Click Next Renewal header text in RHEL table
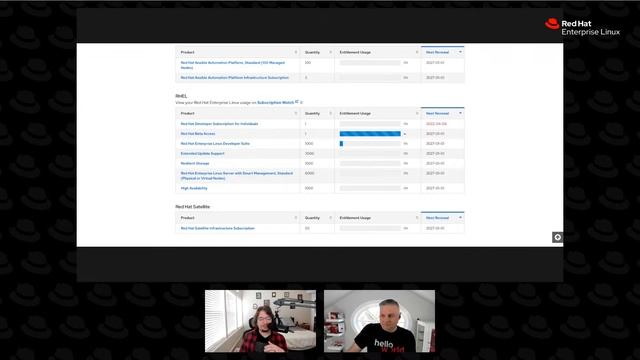This screenshot has height=360, width=640. click(437, 113)
